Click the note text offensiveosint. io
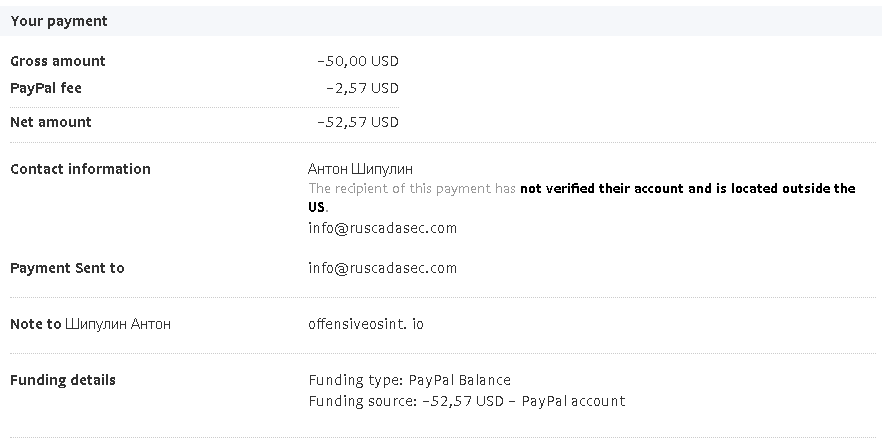 click(x=366, y=324)
